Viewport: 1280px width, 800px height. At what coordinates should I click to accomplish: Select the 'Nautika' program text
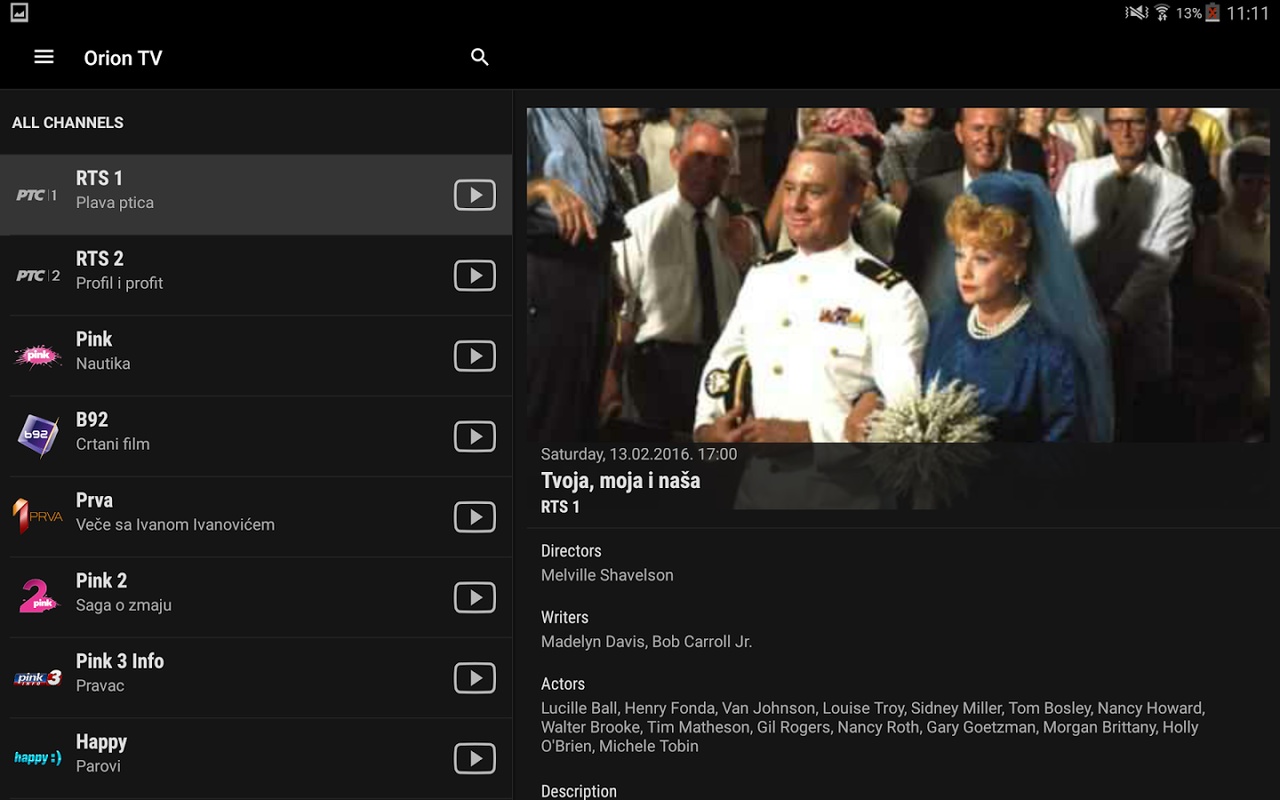(x=103, y=364)
